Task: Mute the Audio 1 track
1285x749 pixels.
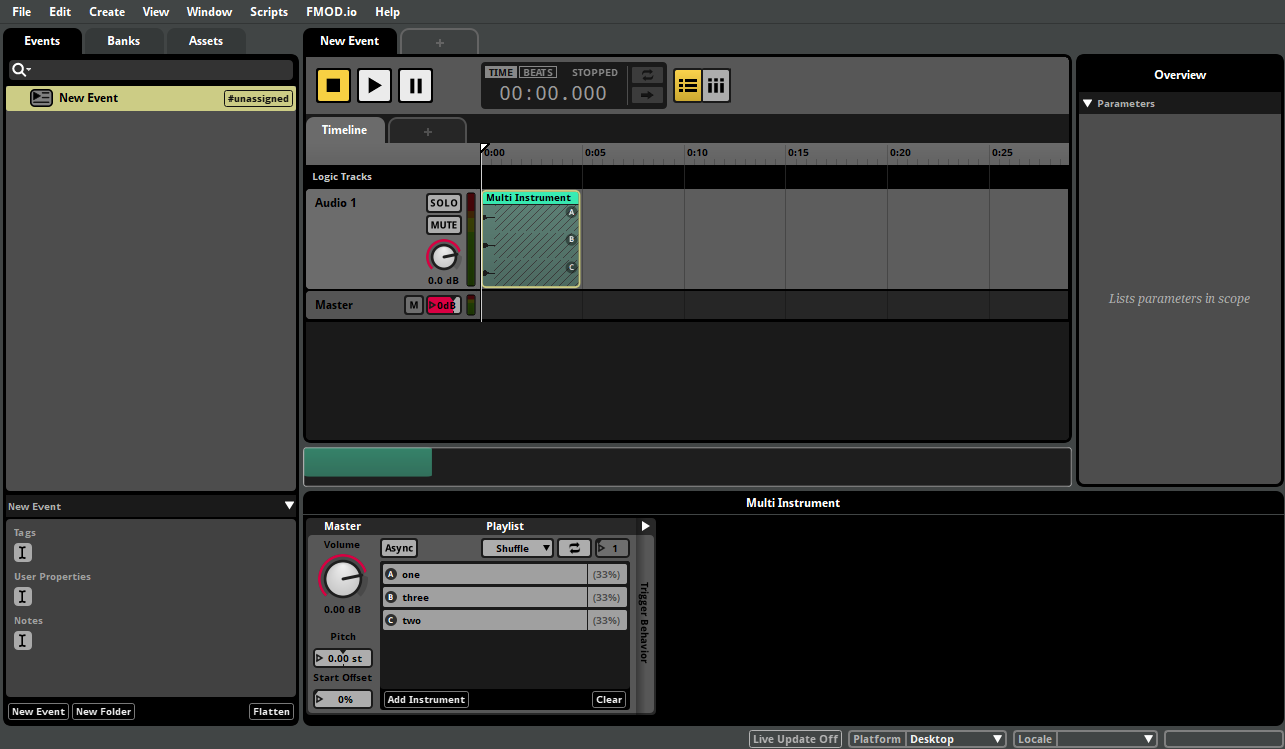Action: point(443,225)
